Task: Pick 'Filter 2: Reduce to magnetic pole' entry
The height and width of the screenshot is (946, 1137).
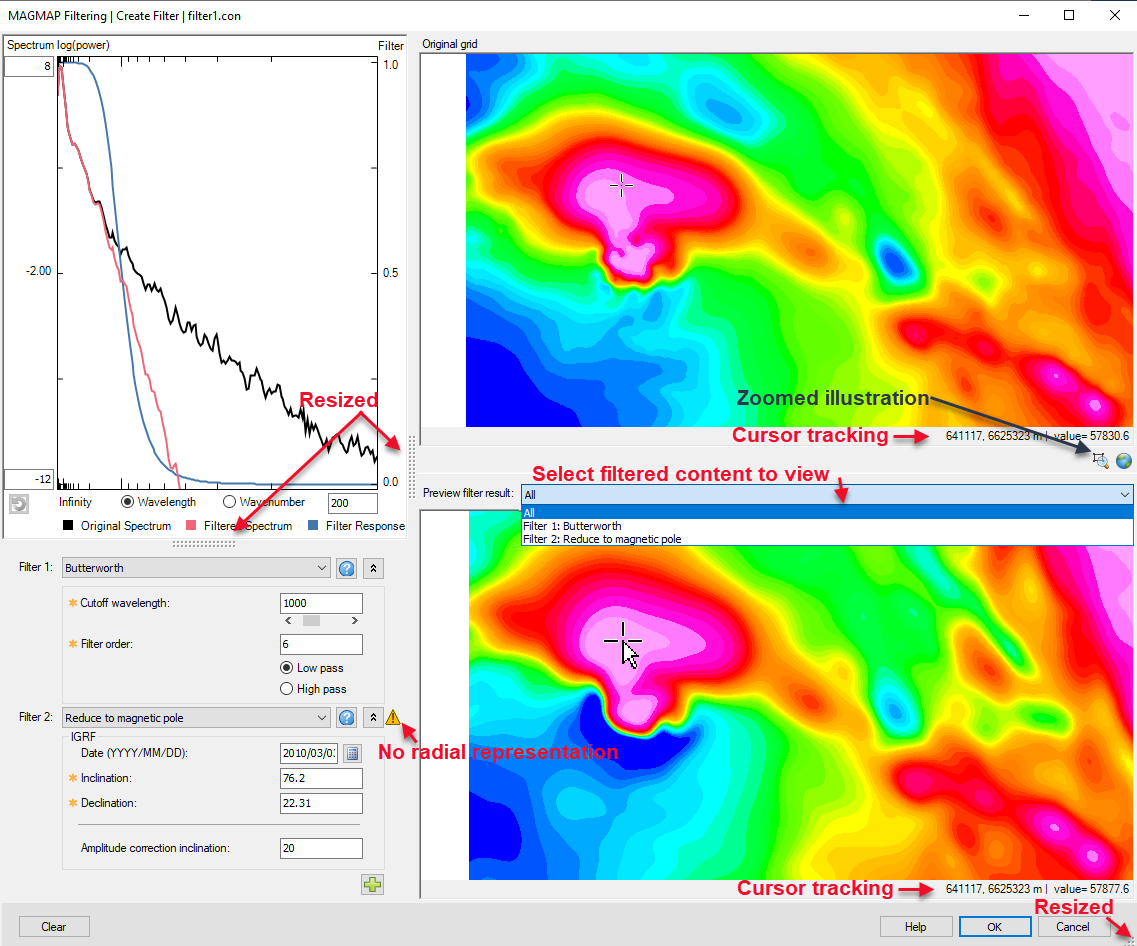Action: click(602, 539)
